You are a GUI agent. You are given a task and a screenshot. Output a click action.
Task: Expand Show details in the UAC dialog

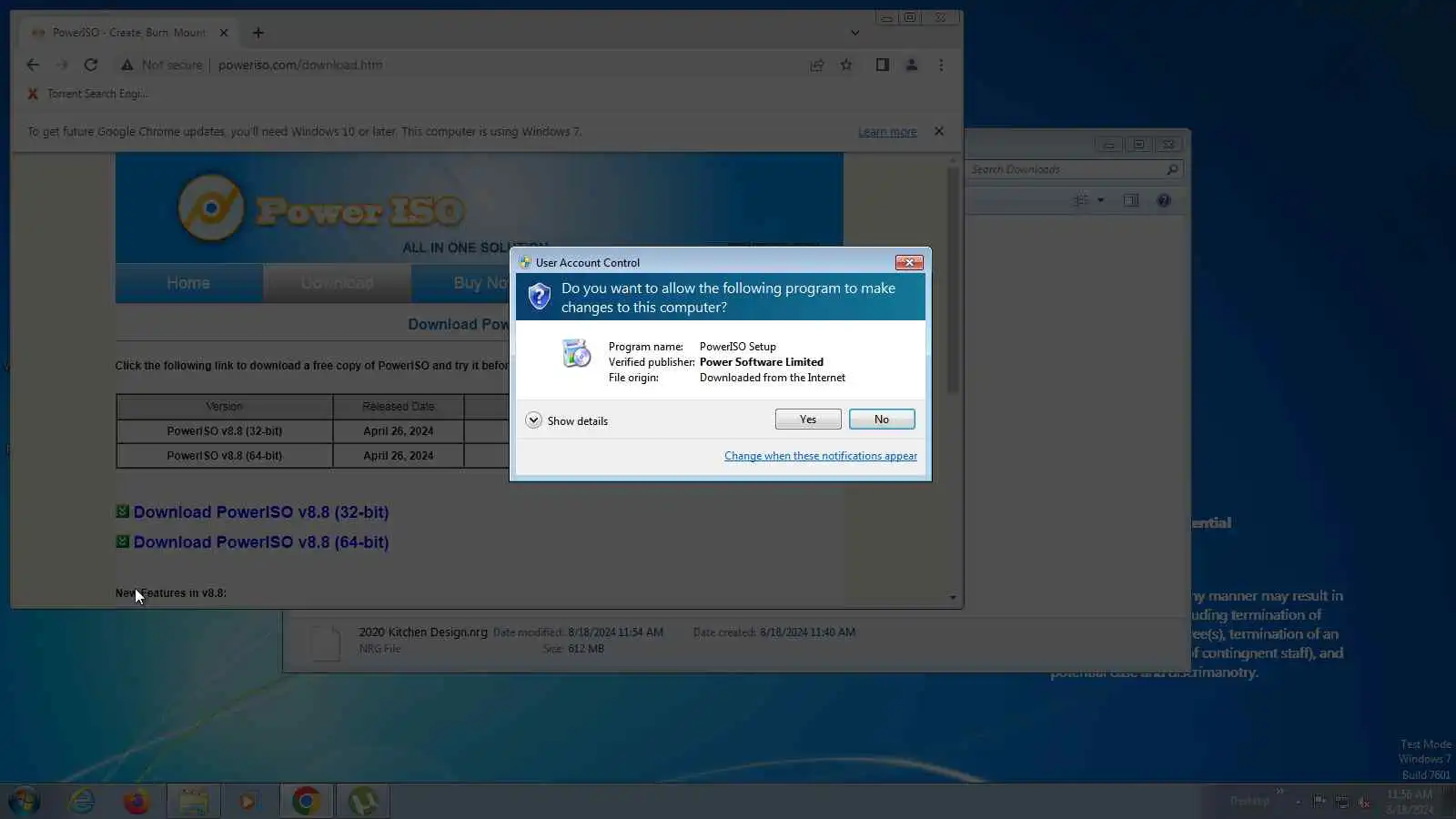point(567,420)
